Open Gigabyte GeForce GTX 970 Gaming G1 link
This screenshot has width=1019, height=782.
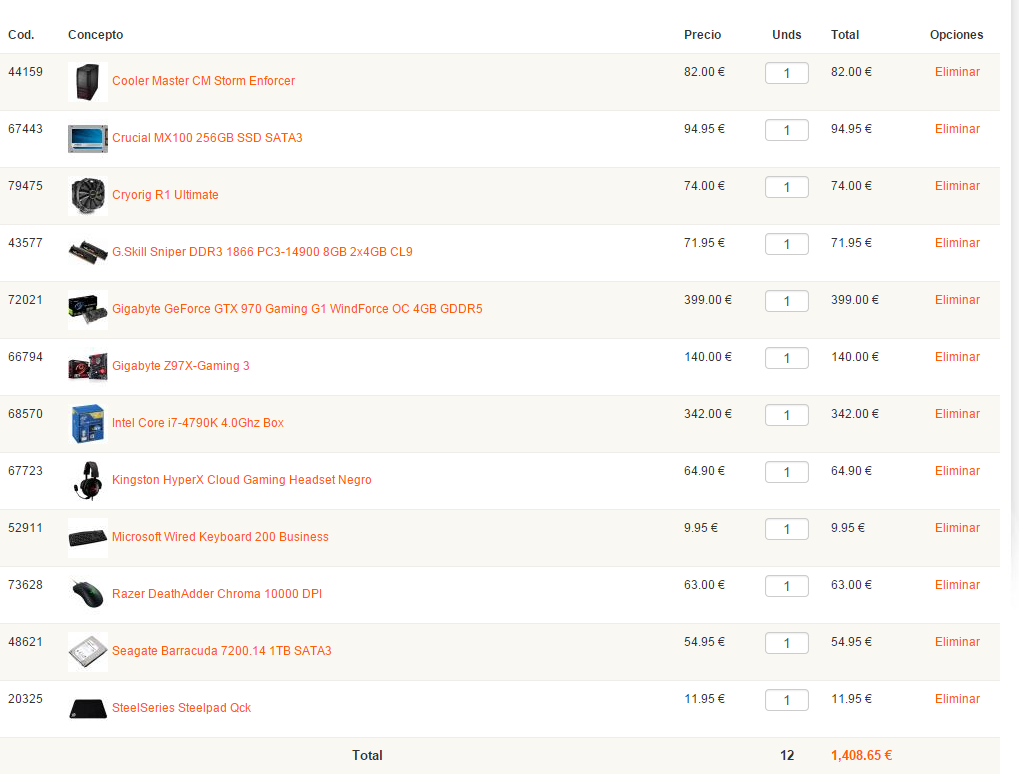[297, 309]
